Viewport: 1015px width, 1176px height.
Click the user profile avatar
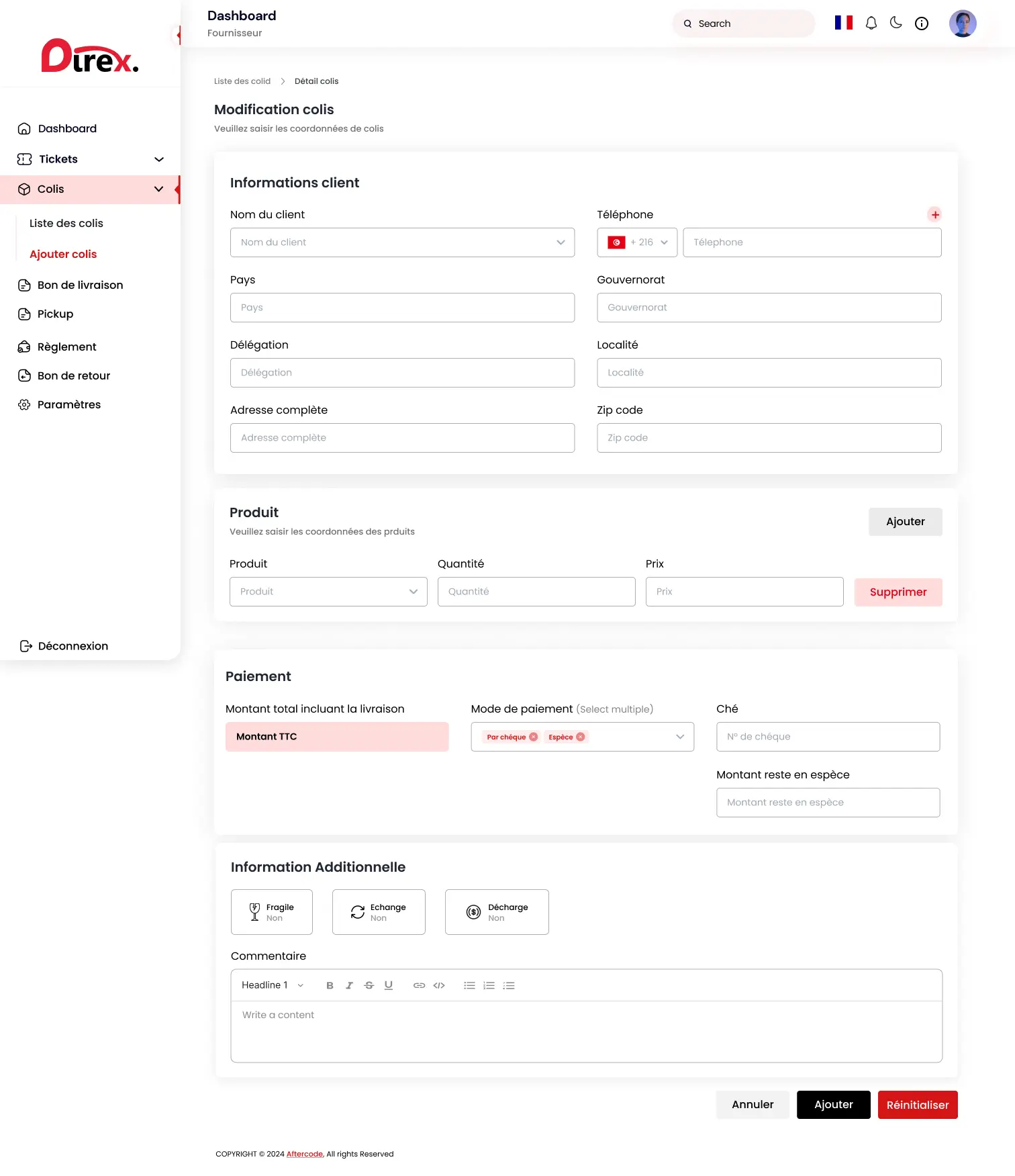(962, 24)
